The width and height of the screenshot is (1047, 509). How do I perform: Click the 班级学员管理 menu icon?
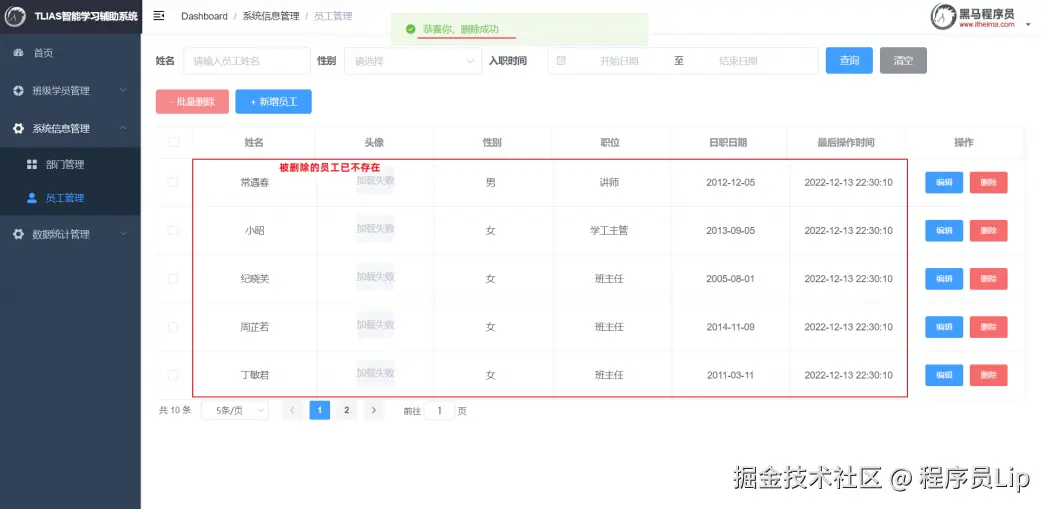click(19, 90)
